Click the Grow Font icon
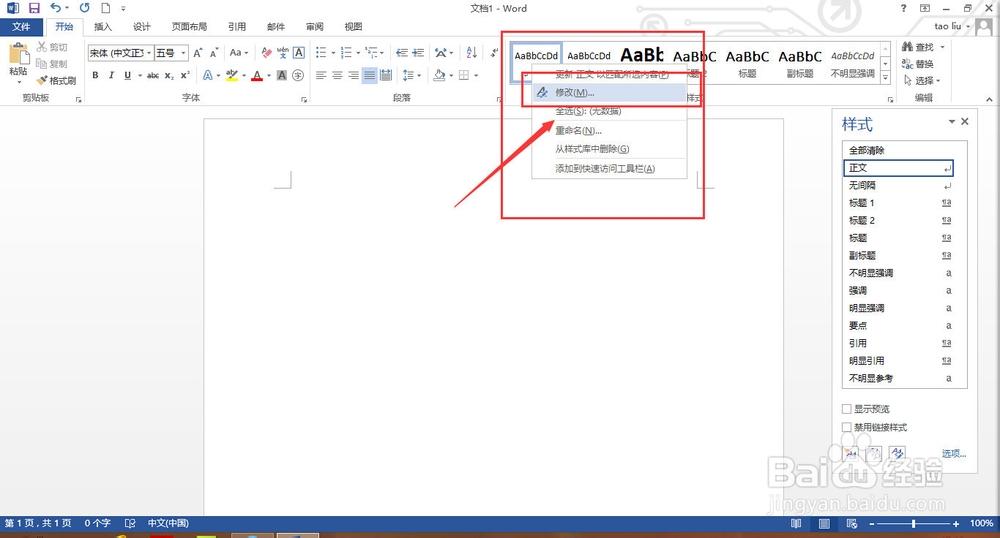 click(198, 53)
